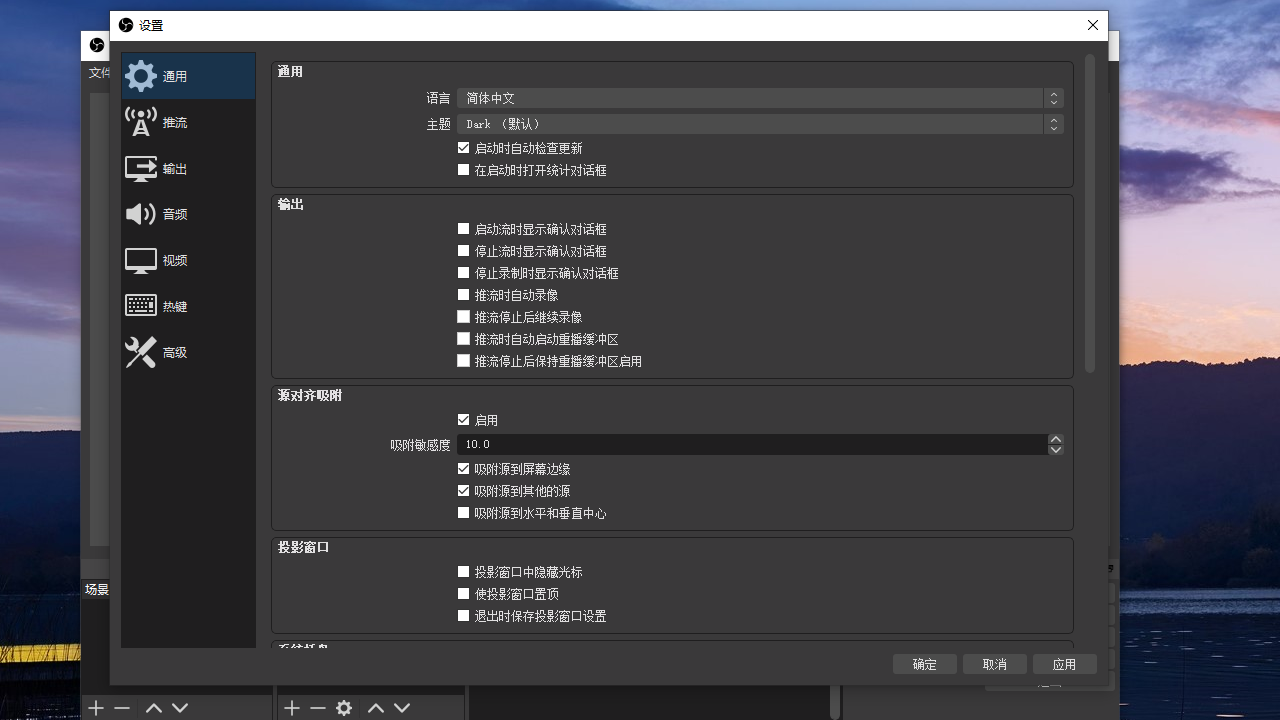The width and height of the screenshot is (1280, 720).
Task: Open the 语言 language dropdown
Action: click(x=760, y=98)
